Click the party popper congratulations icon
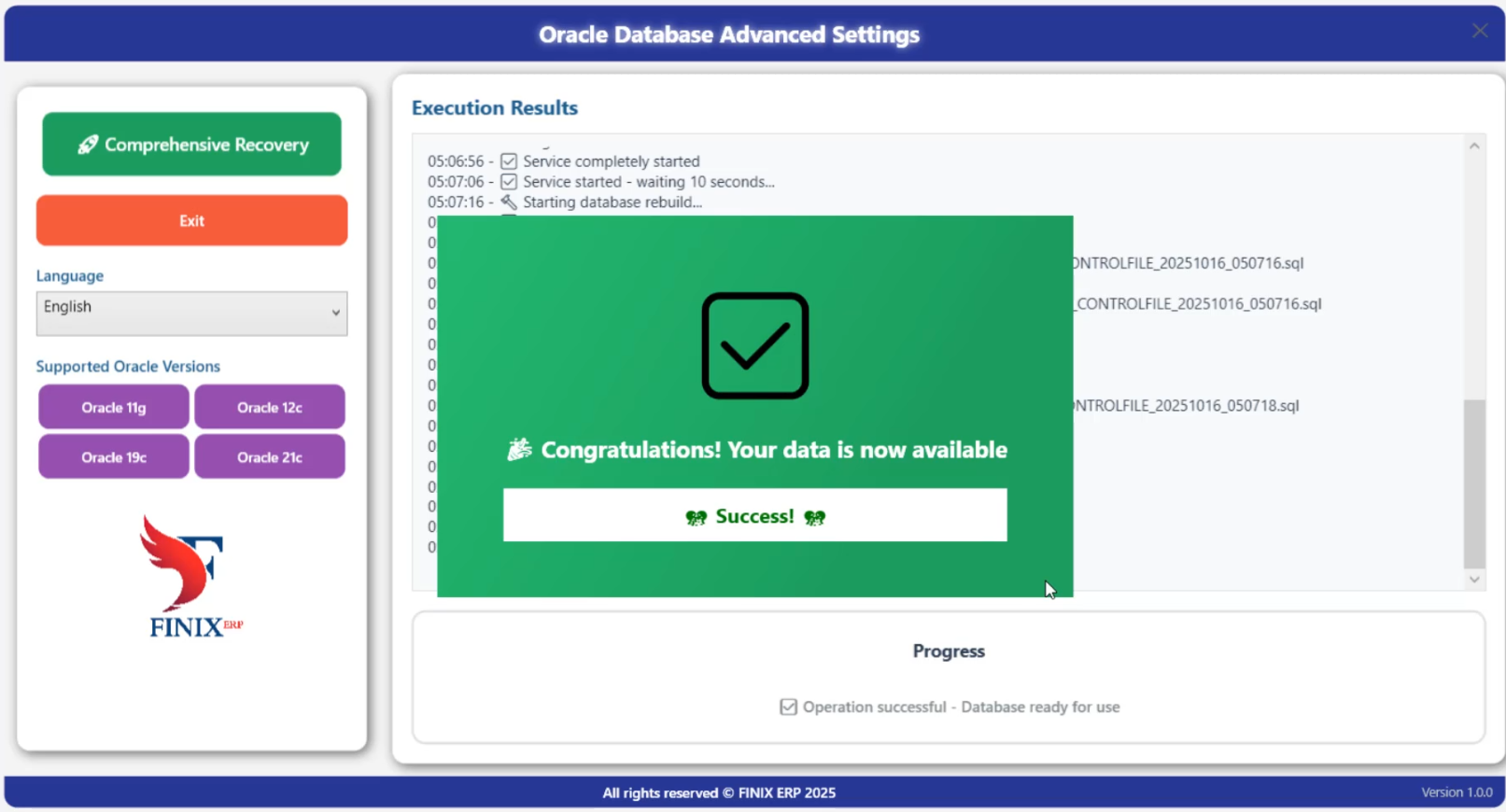 pos(519,450)
